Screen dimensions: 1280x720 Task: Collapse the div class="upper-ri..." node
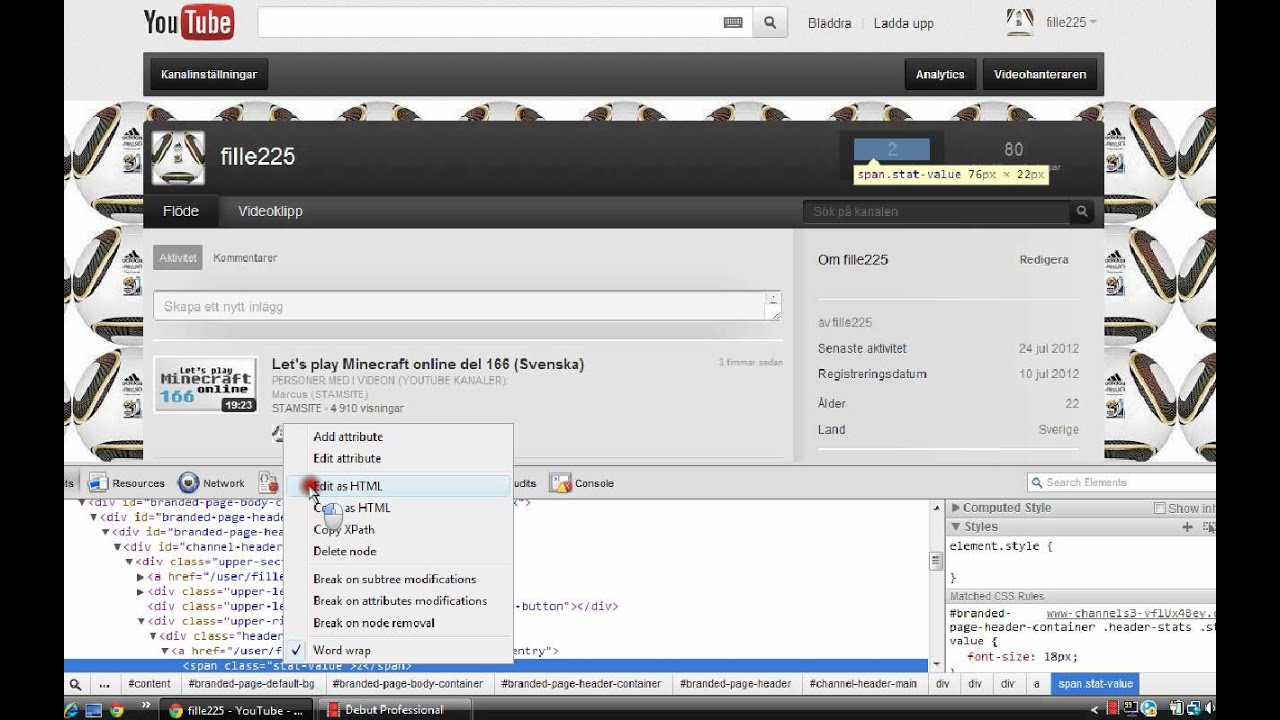141,621
